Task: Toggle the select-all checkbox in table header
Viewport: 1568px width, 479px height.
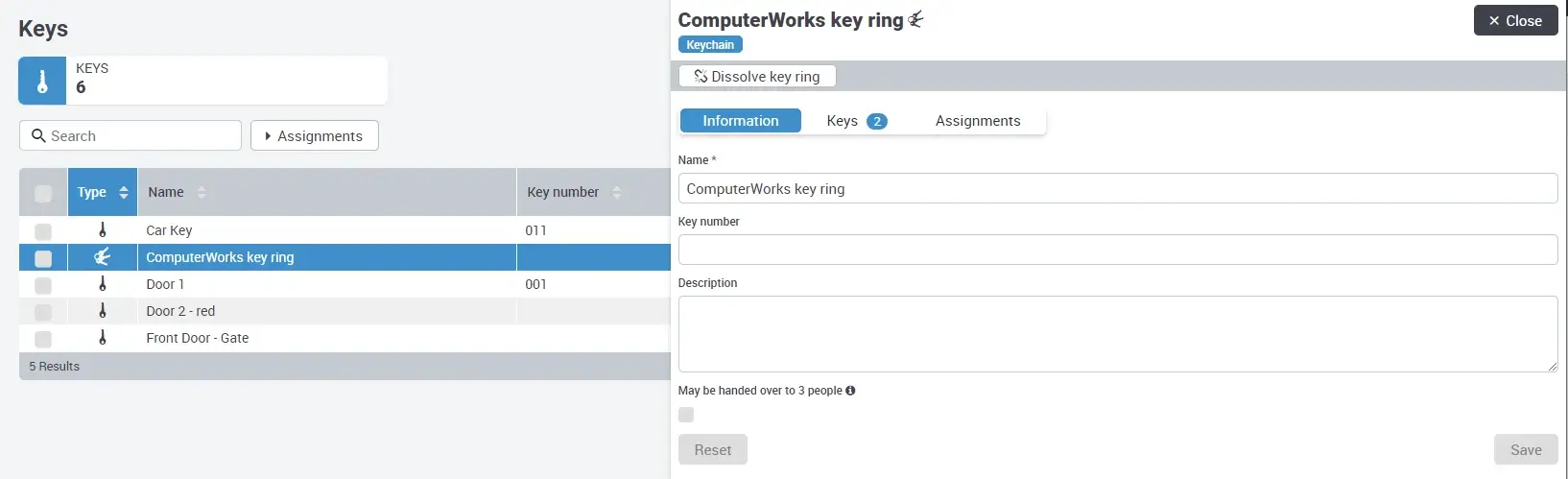Action: pos(43,194)
